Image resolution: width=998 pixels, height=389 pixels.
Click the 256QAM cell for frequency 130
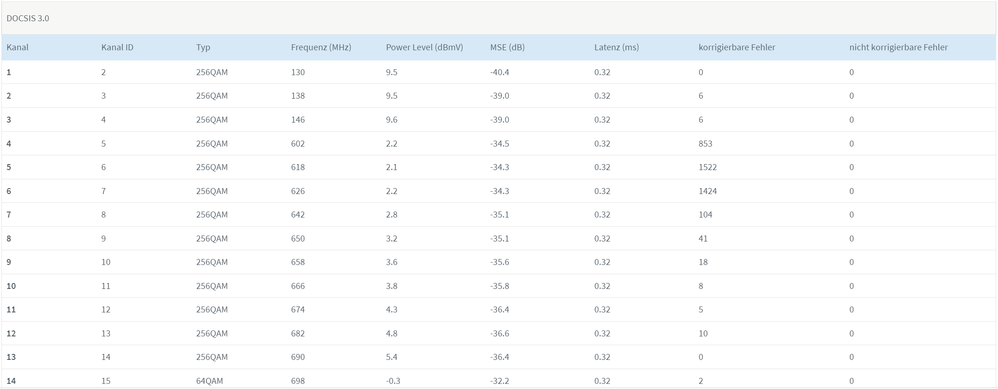(x=212, y=73)
